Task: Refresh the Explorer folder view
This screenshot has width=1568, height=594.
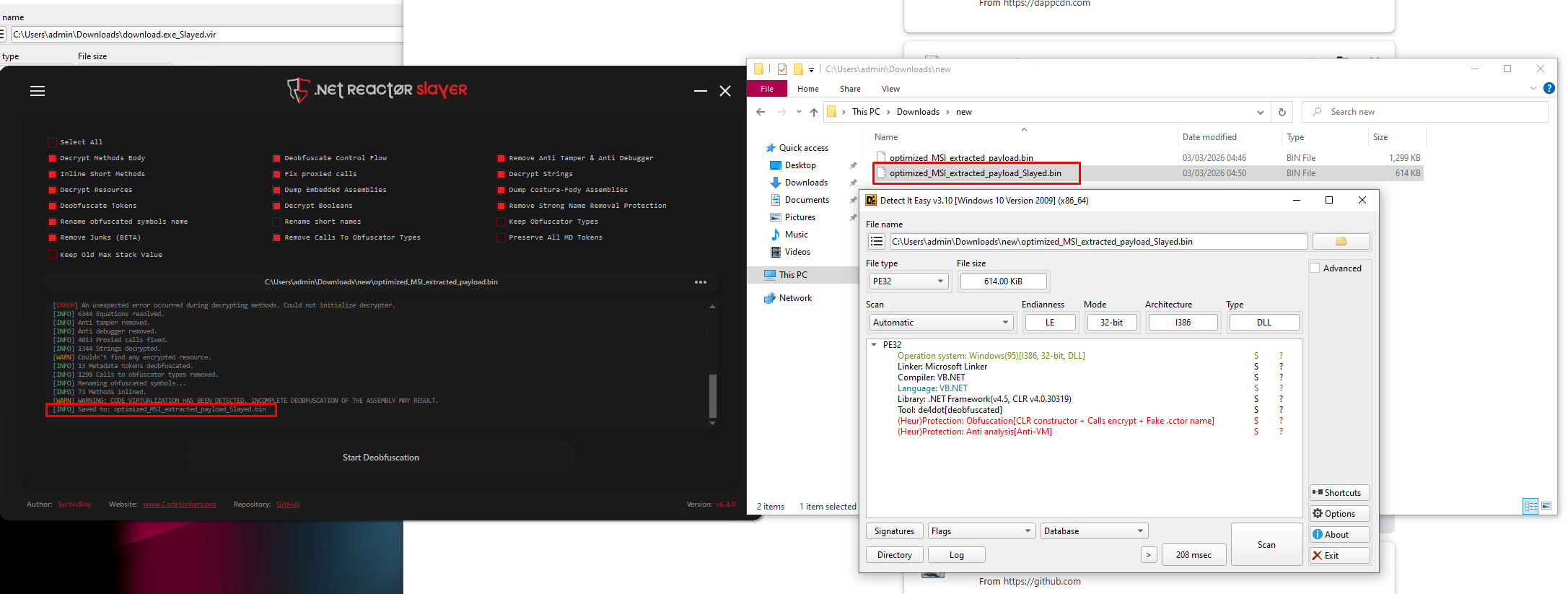Action: pyautogui.click(x=1282, y=112)
